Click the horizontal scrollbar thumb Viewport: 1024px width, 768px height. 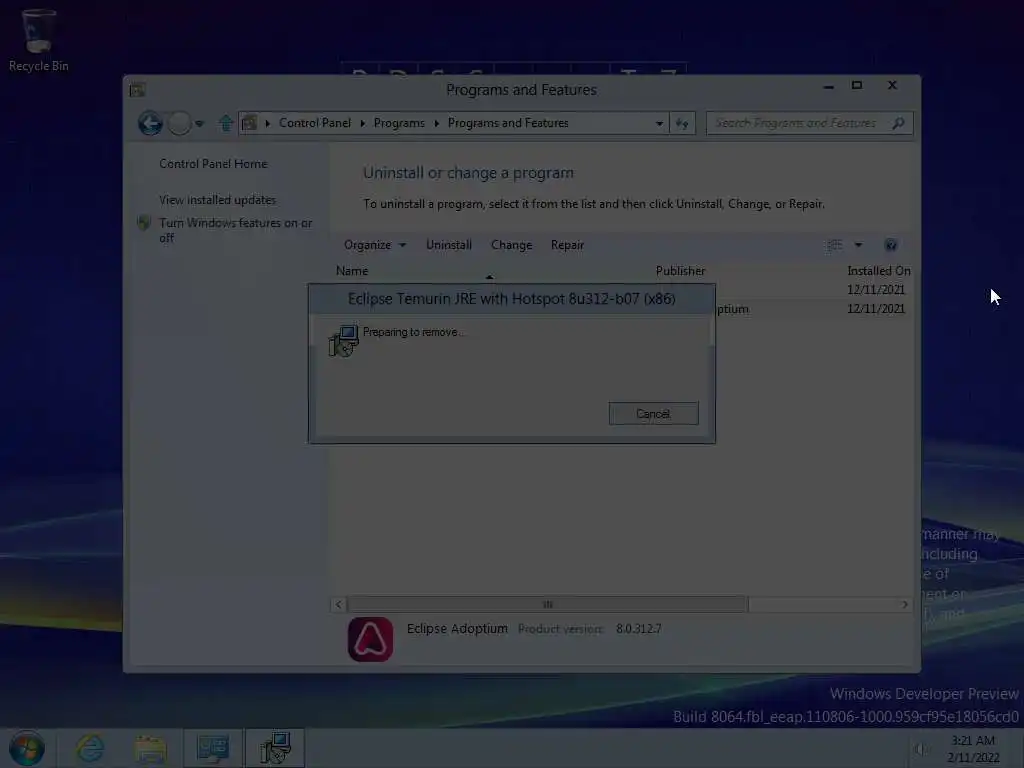point(547,604)
